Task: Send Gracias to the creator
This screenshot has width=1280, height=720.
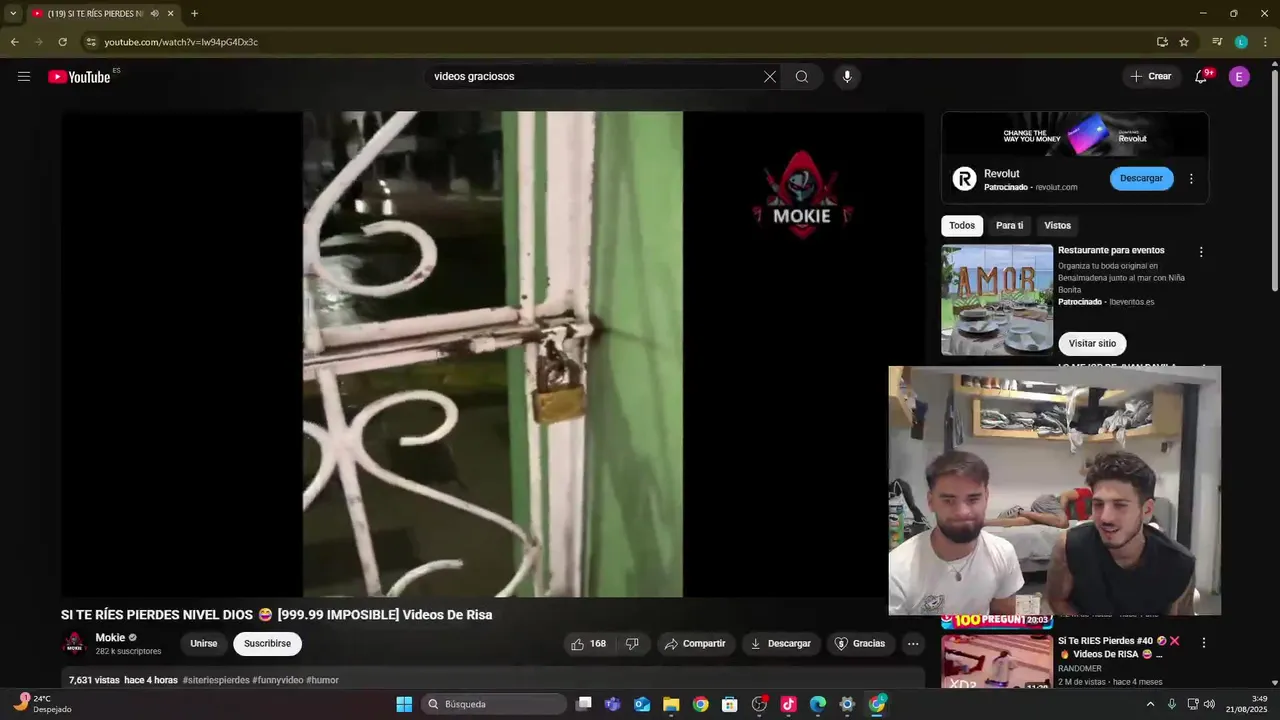Action: point(860,644)
